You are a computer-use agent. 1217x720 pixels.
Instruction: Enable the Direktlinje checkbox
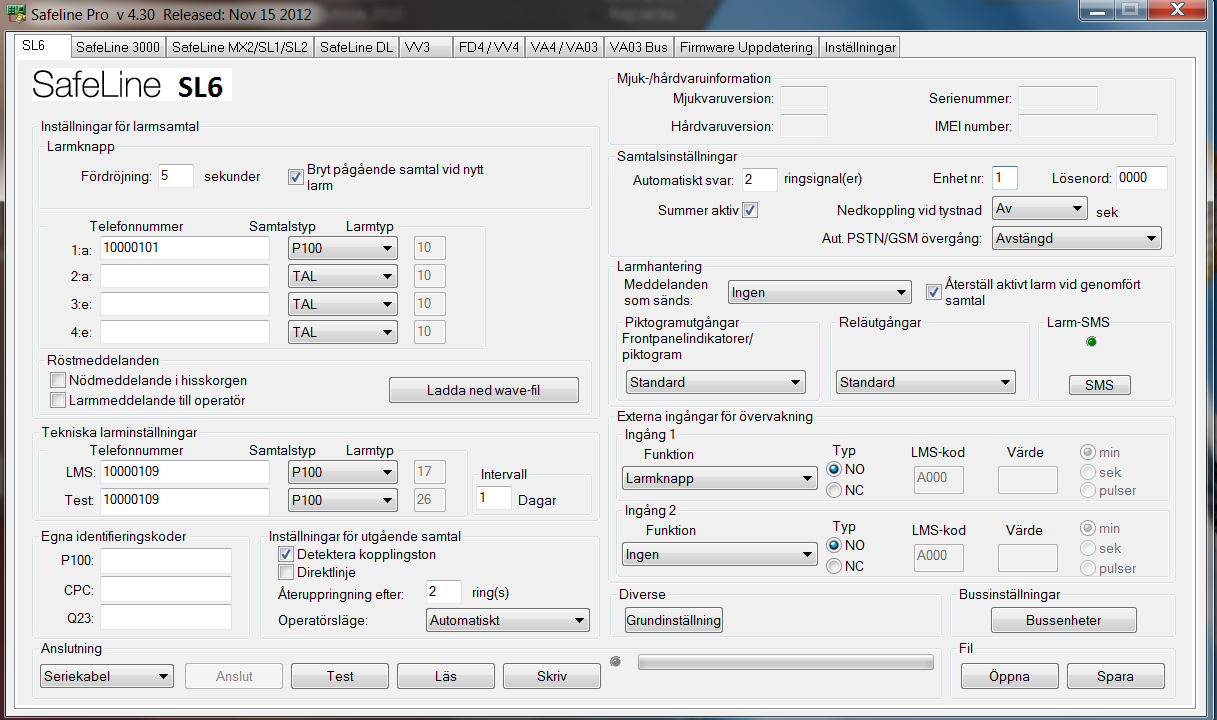pyautogui.click(x=285, y=573)
